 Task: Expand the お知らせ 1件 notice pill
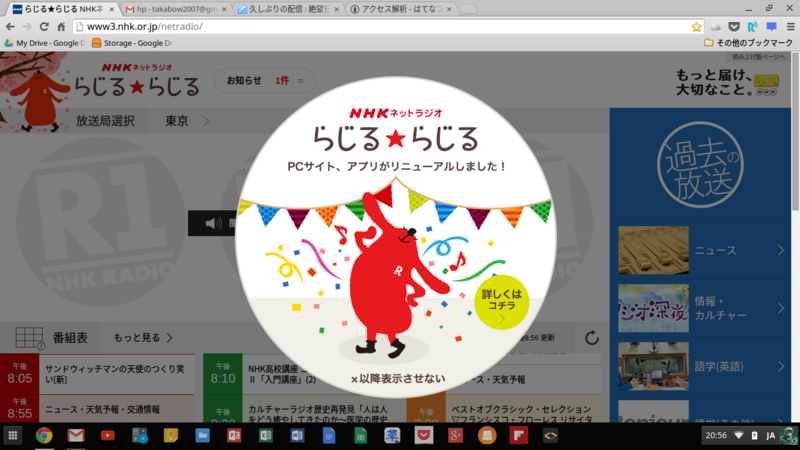click(x=265, y=81)
